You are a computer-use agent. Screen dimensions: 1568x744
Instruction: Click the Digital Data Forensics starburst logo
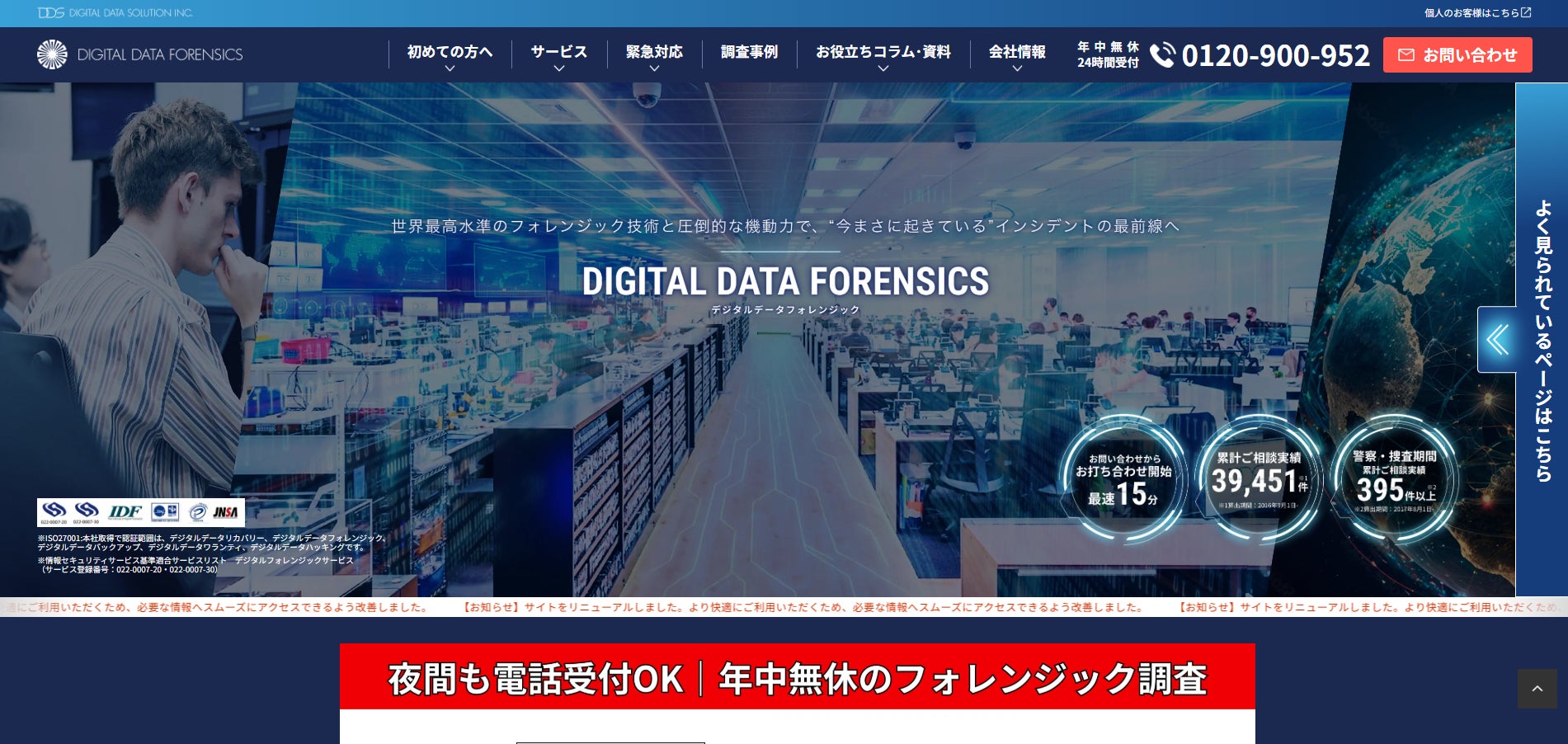pyautogui.click(x=52, y=54)
